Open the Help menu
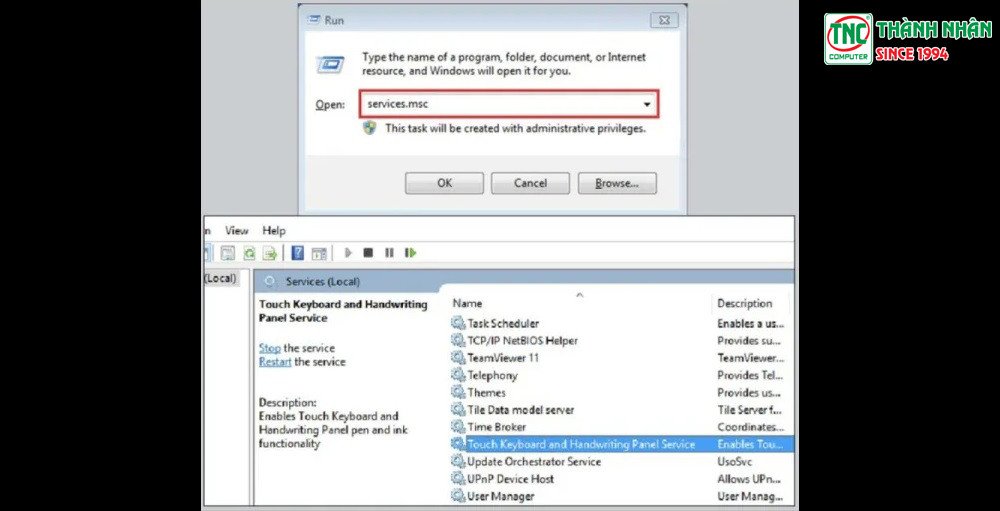The height and width of the screenshot is (511, 1000). tap(274, 230)
